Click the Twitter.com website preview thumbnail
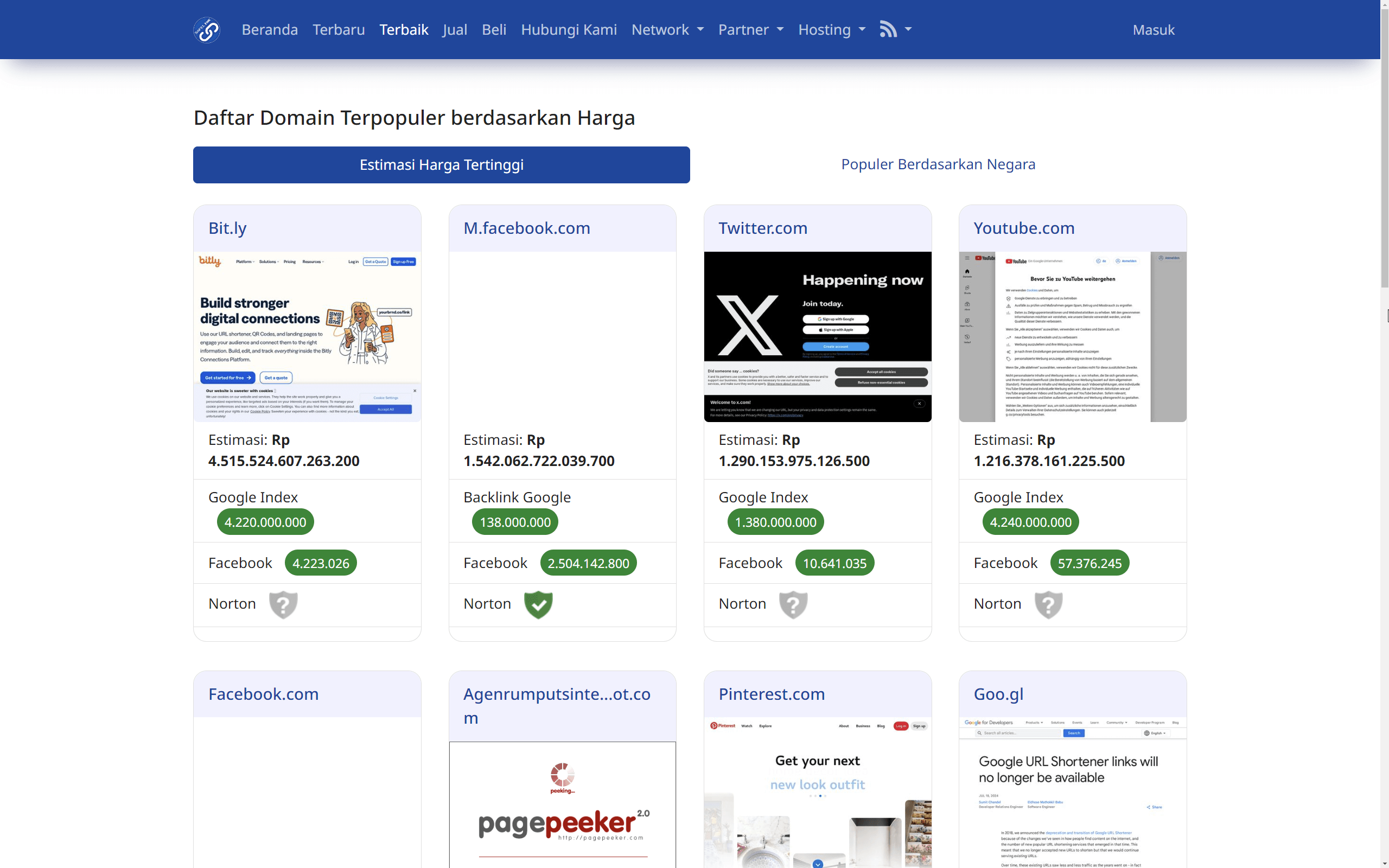The width and height of the screenshot is (1389, 868). pyautogui.click(x=817, y=336)
